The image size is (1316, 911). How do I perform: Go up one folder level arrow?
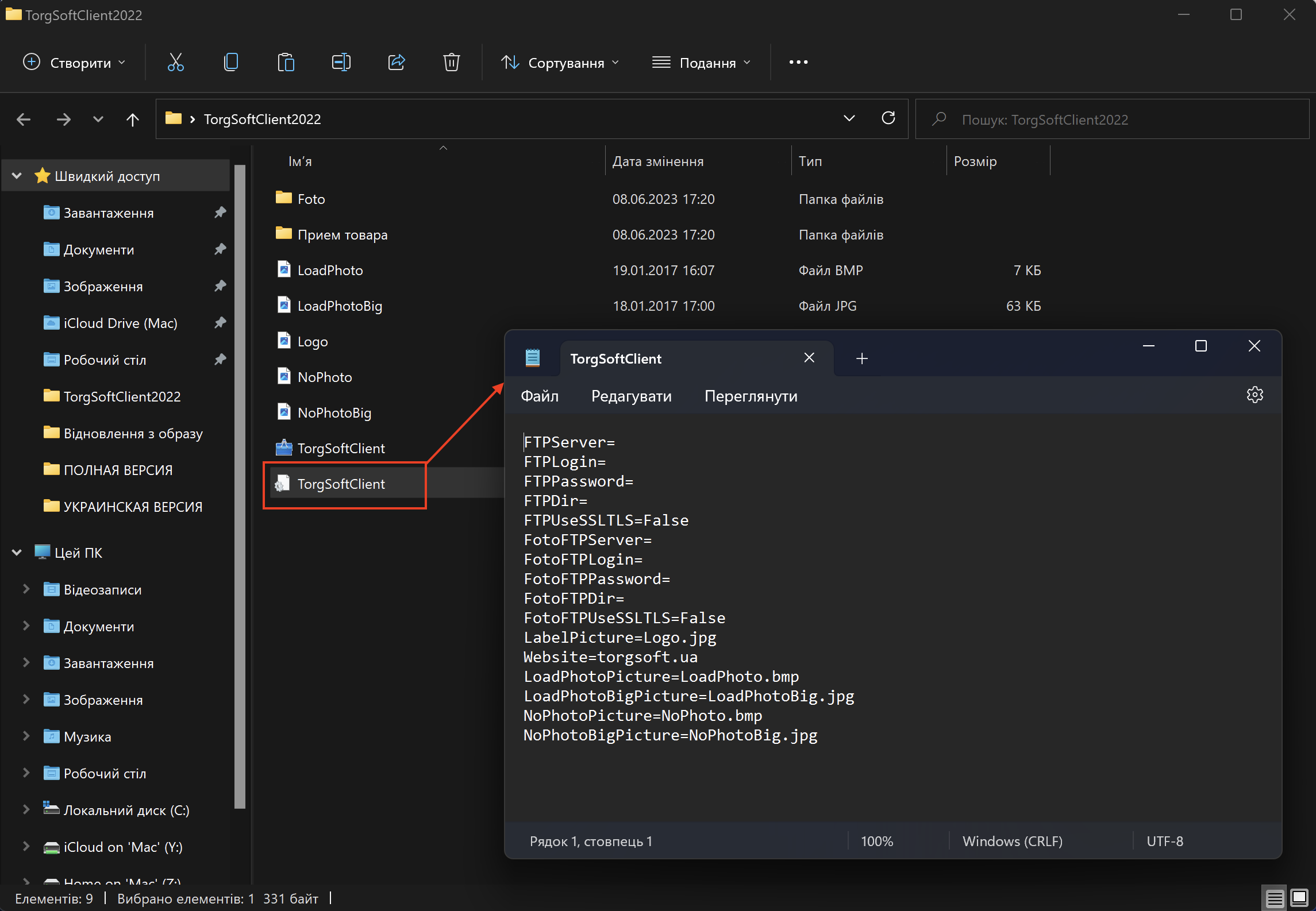tap(133, 119)
